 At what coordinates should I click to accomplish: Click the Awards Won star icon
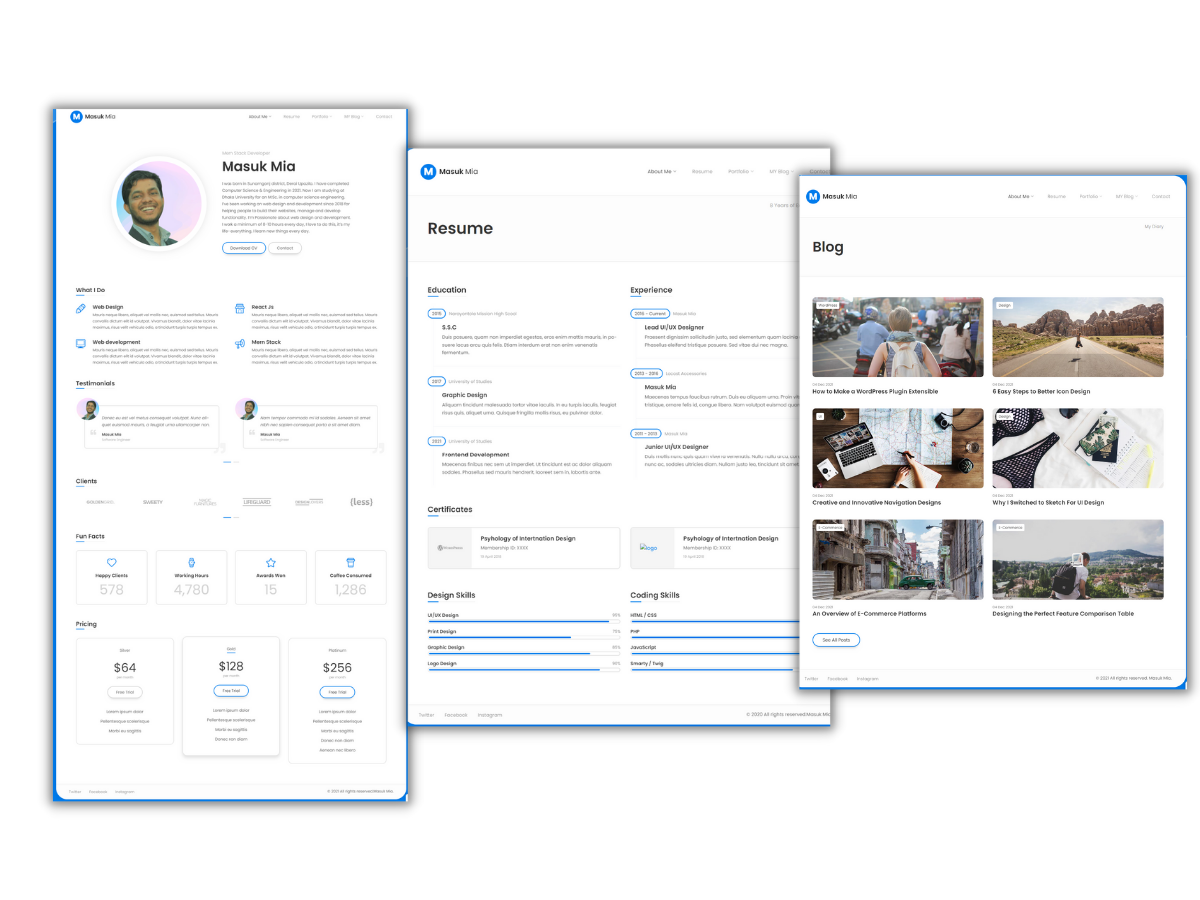(x=270, y=563)
